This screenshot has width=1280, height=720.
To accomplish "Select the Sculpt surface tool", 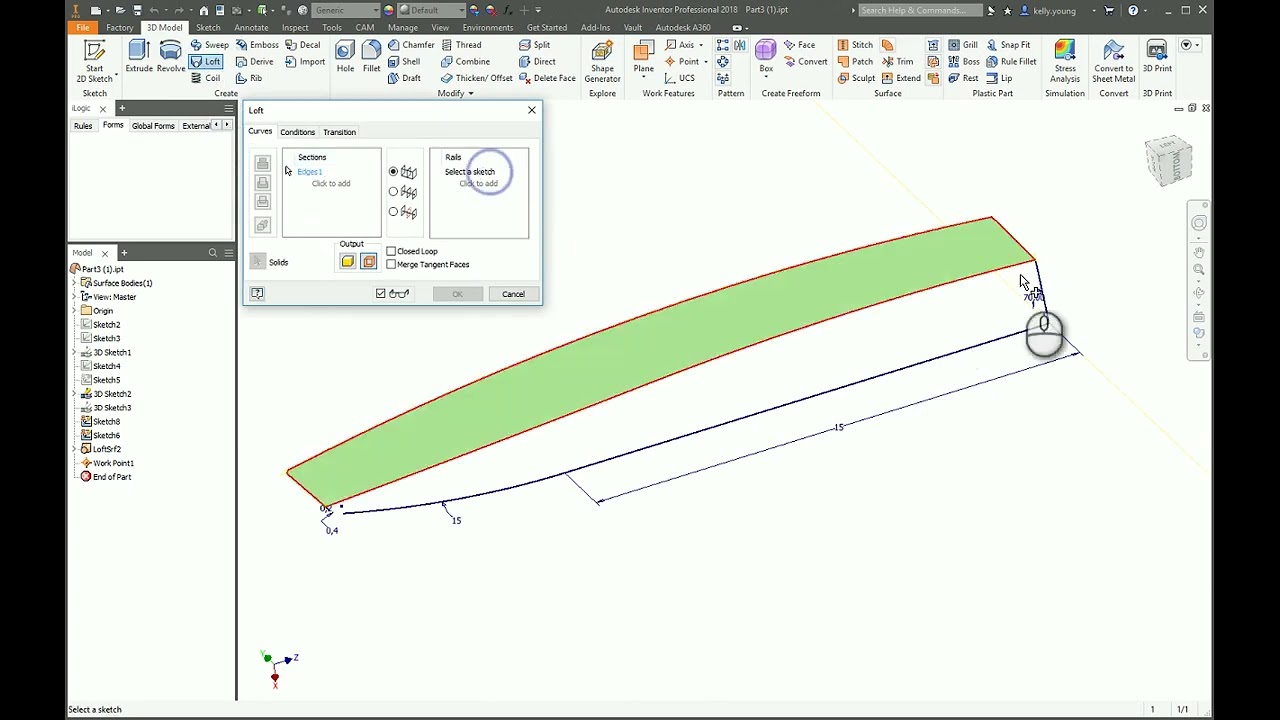I will [x=856, y=78].
